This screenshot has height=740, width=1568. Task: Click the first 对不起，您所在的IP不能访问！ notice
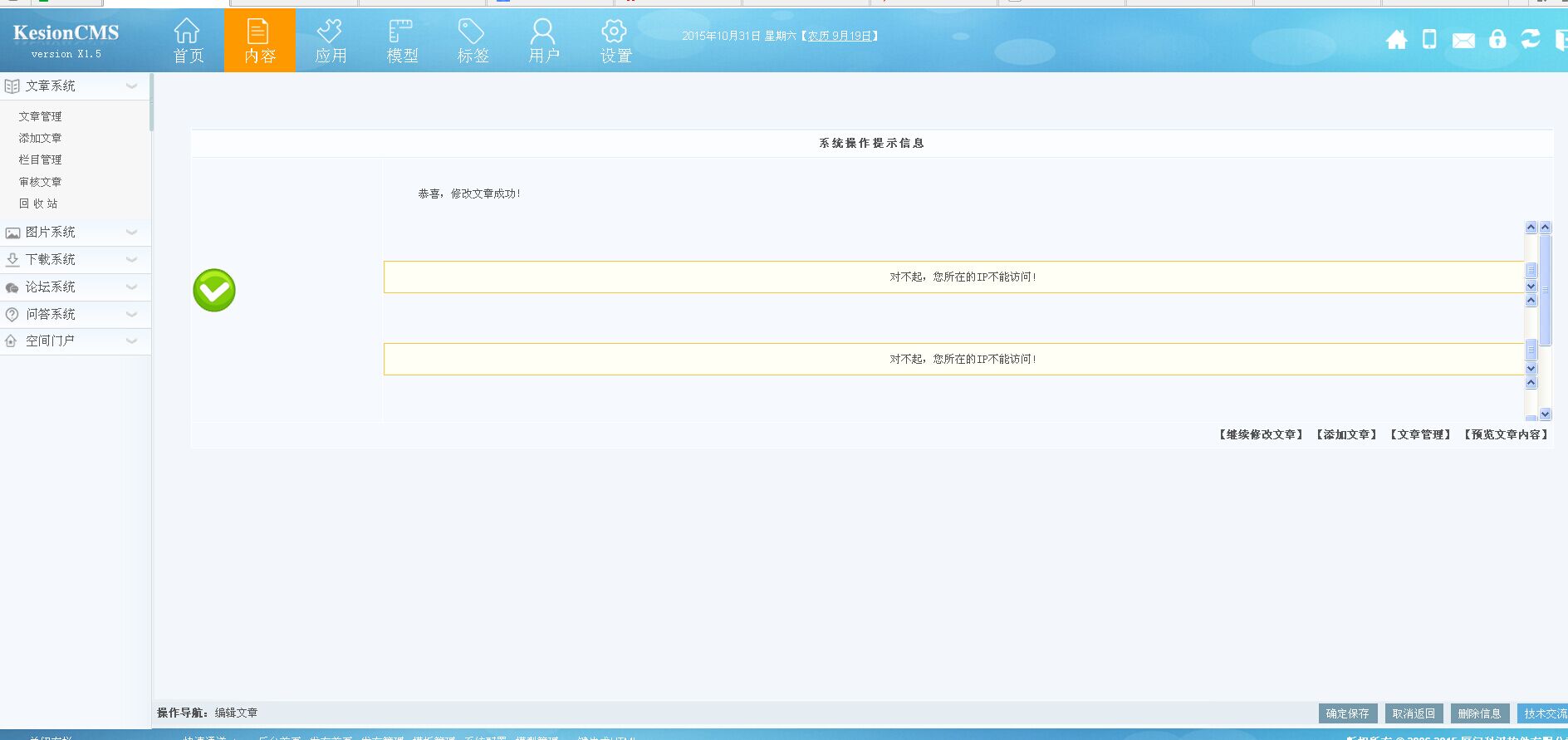pyautogui.click(x=963, y=277)
